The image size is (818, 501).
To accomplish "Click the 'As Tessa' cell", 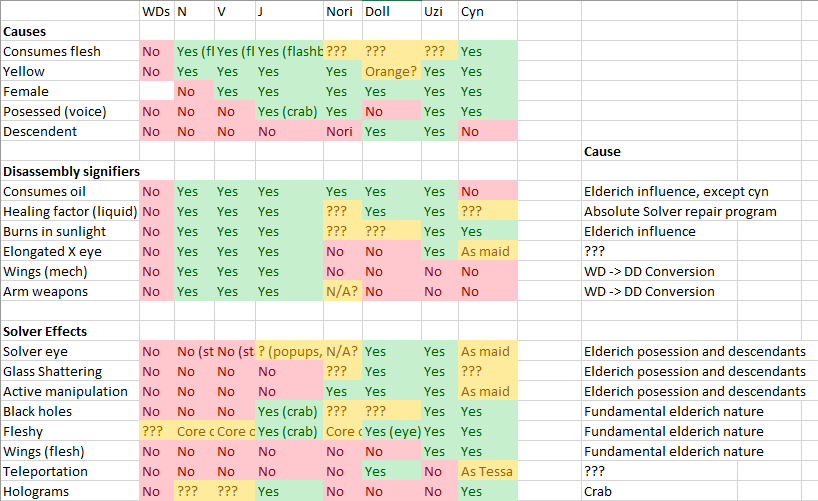I will pos(488,471).
